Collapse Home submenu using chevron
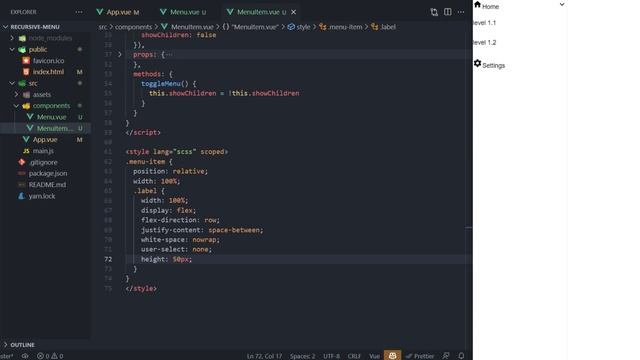 [562, 4]
